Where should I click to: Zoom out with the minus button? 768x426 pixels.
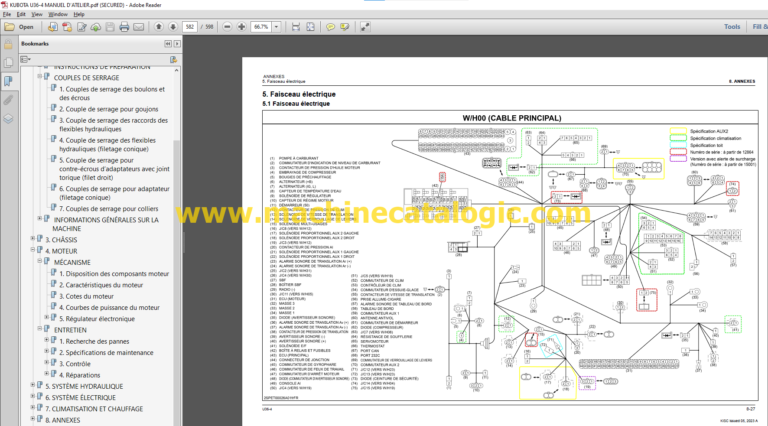point(227,27)
